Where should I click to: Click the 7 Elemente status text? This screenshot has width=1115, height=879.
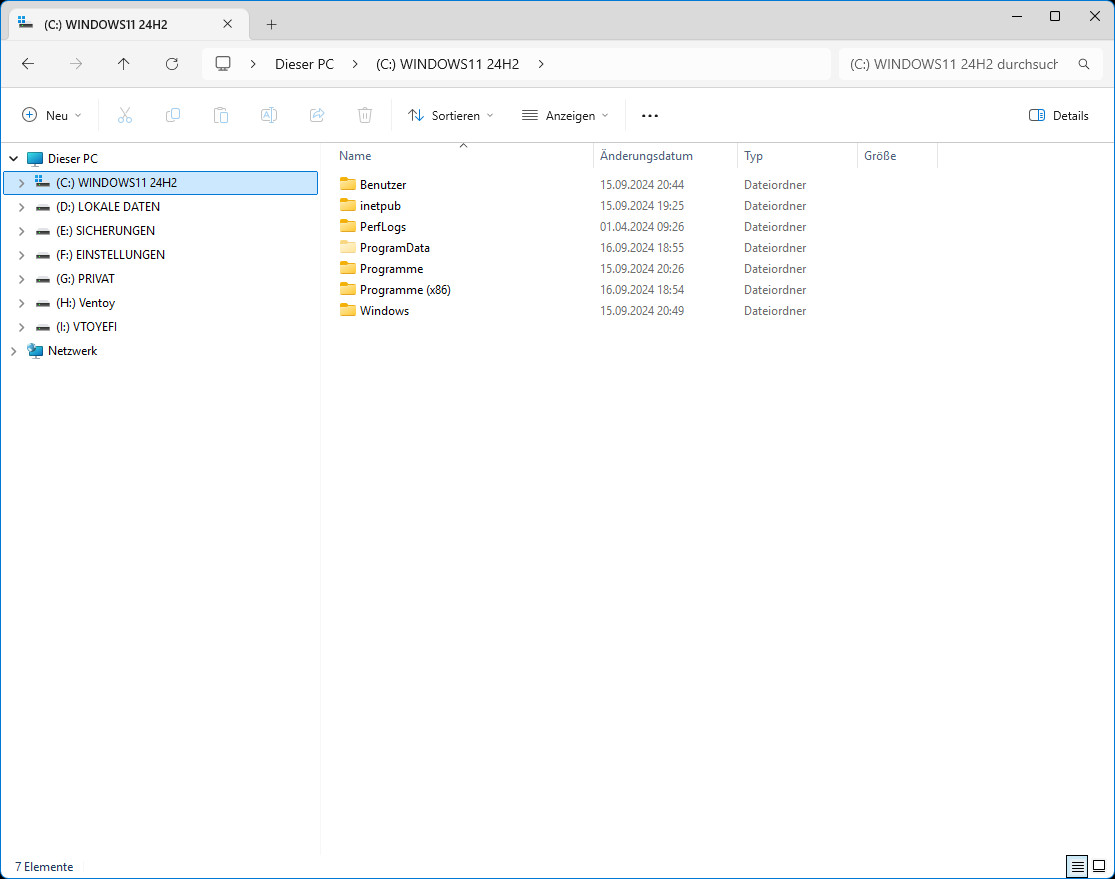(x=44, y=866)
